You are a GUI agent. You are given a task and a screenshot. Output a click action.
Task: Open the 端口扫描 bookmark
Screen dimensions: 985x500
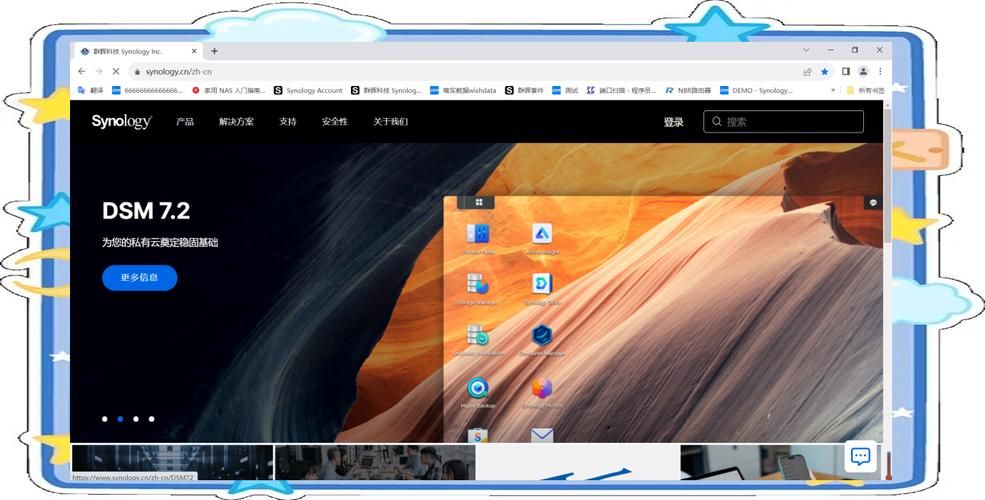621,90
